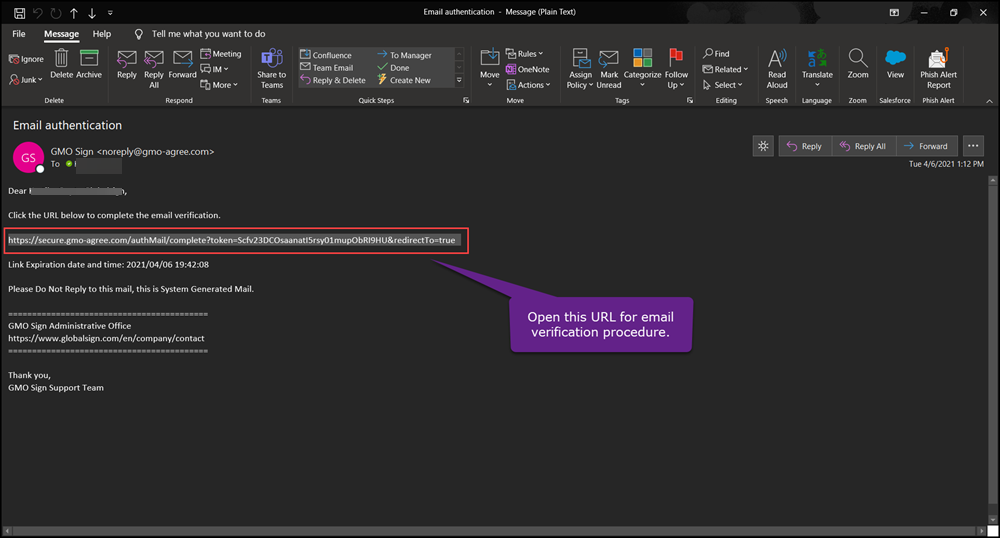The image size is (1000, 538).
Task: Click the horizontal scrollbar at the bottom
Action: click(492, 531)
